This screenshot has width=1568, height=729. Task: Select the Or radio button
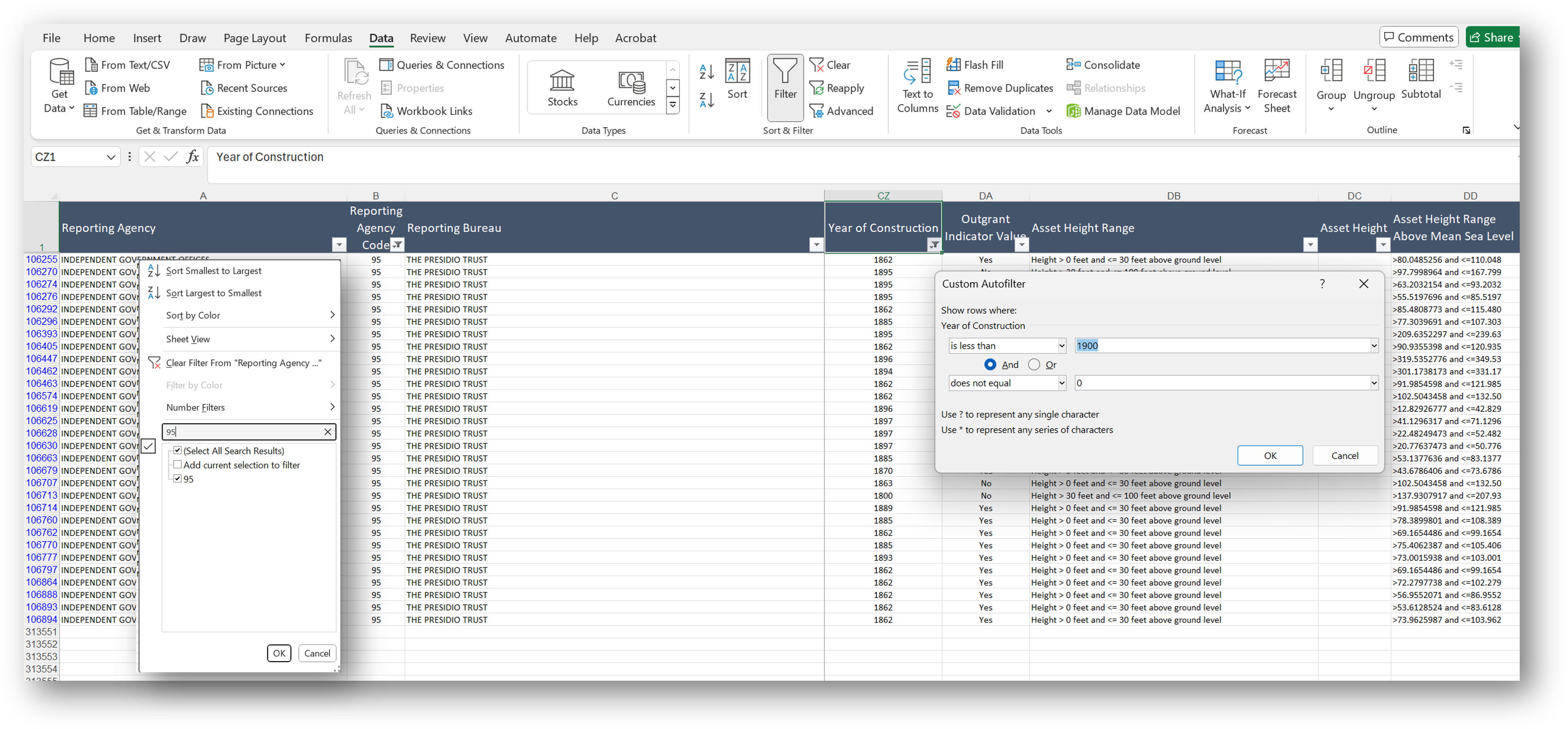pyautogui.click(x=1034, y=364)
